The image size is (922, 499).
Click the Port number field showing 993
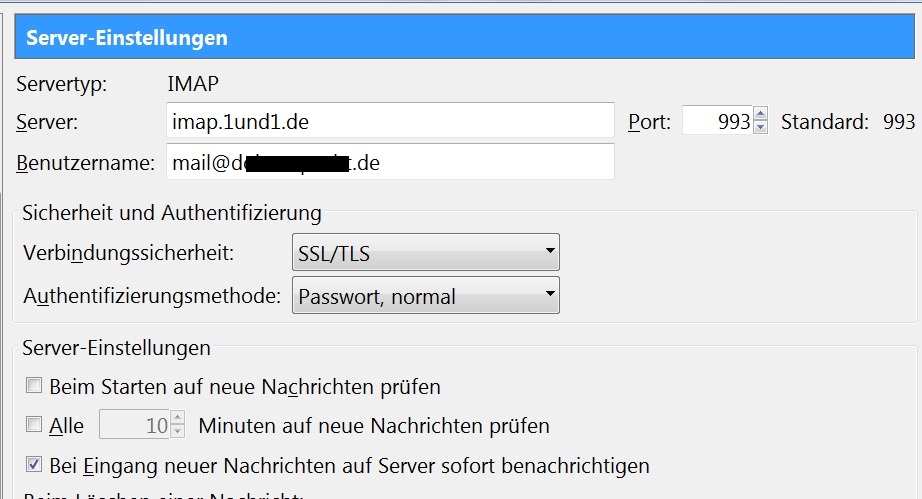[717, 122]
